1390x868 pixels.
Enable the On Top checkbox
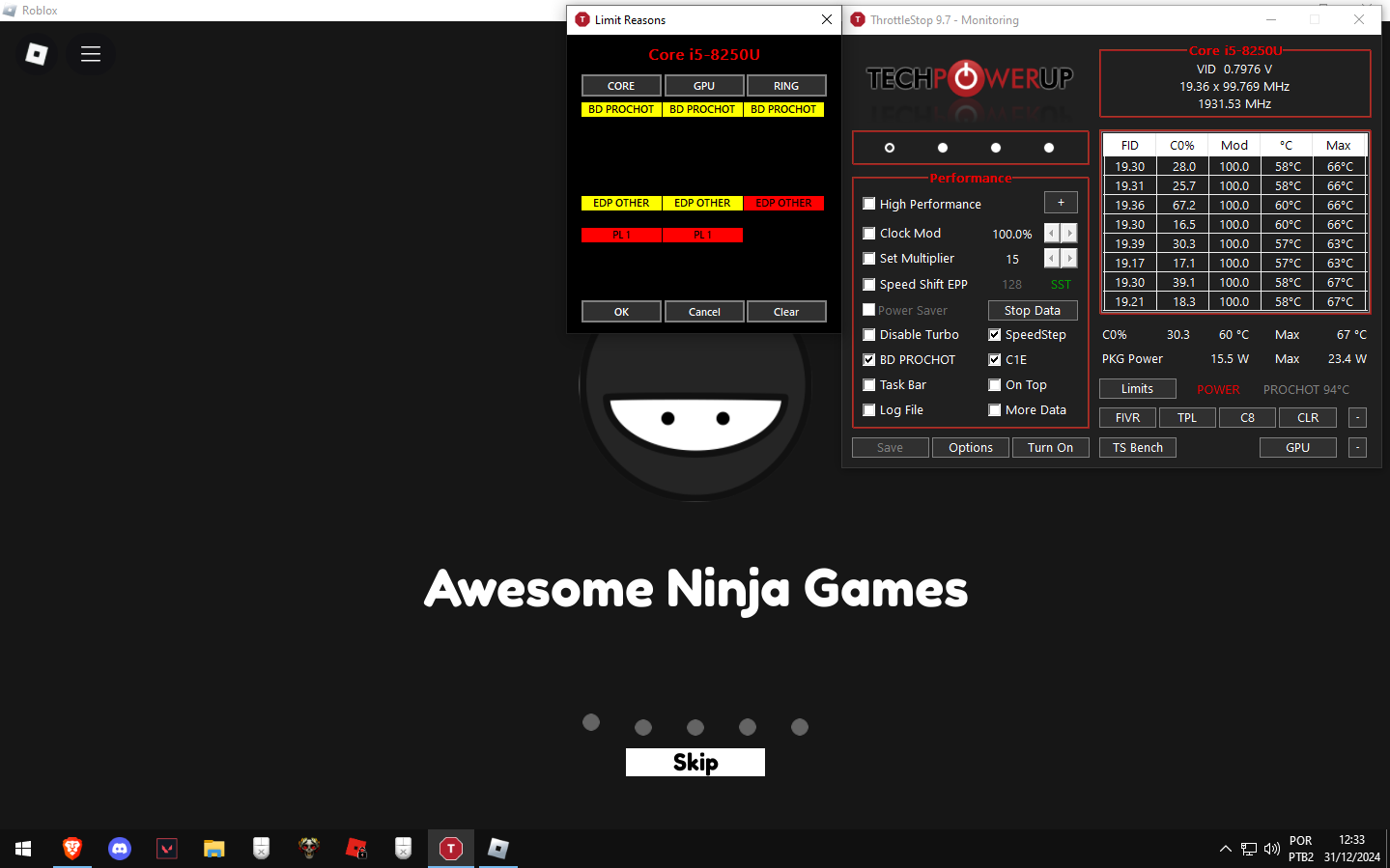[x=995, y=384]
